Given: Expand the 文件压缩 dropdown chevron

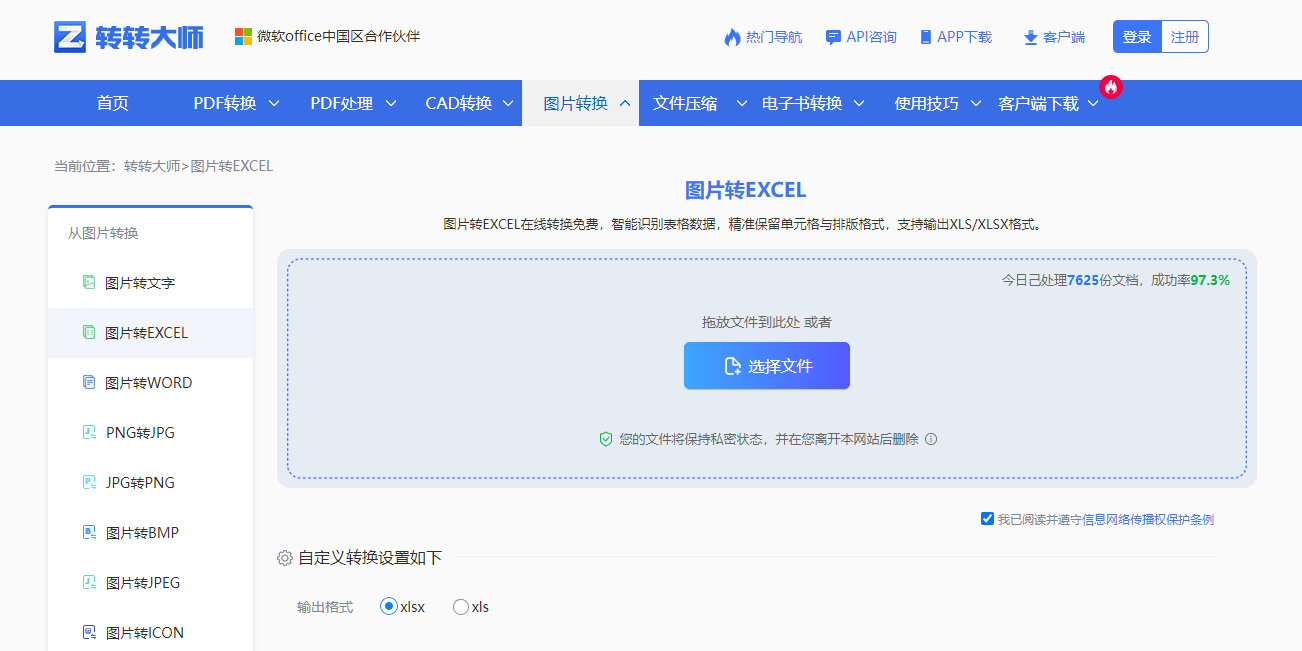Looking at the screenshot, I should pos(742,103).
